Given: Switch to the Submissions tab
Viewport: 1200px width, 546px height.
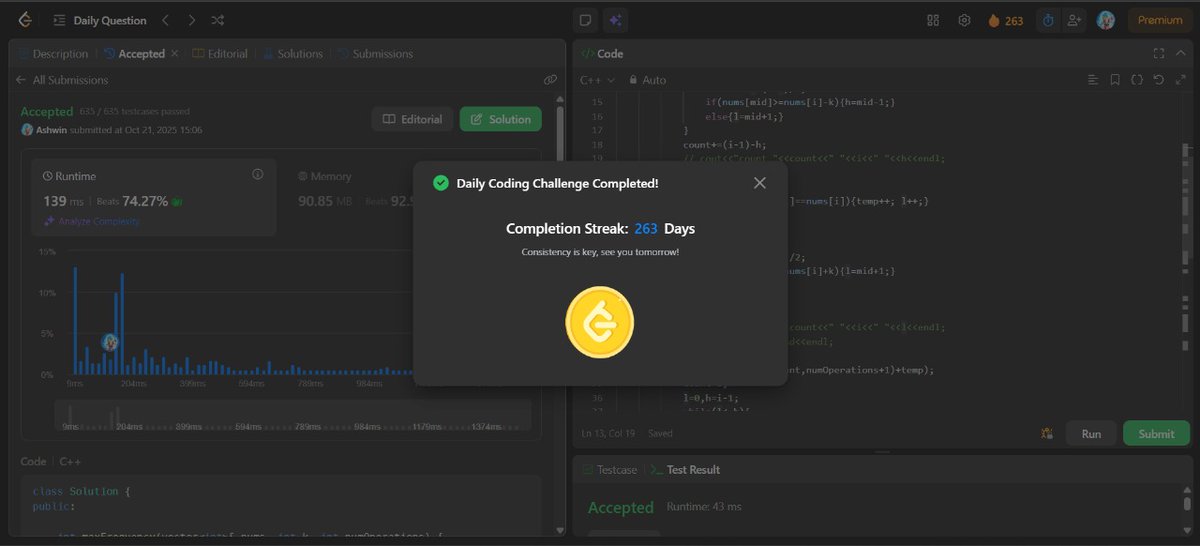Looking at the screenshot, I should tap(375, 54).
